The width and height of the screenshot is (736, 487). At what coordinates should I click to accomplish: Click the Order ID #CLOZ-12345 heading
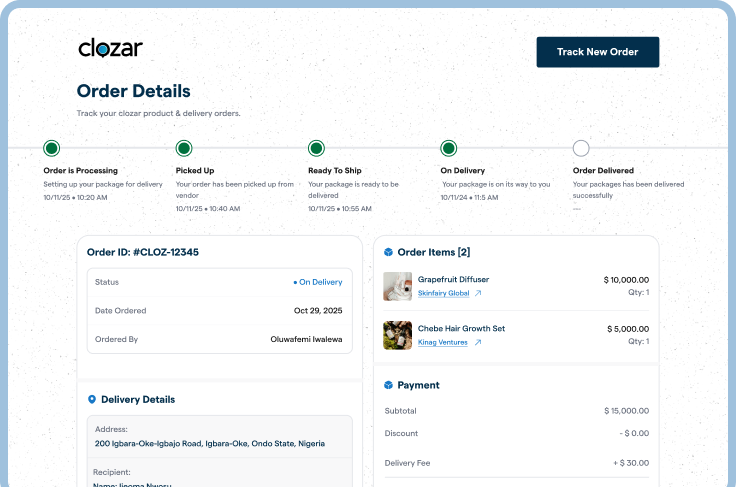[x=143, y=252]
